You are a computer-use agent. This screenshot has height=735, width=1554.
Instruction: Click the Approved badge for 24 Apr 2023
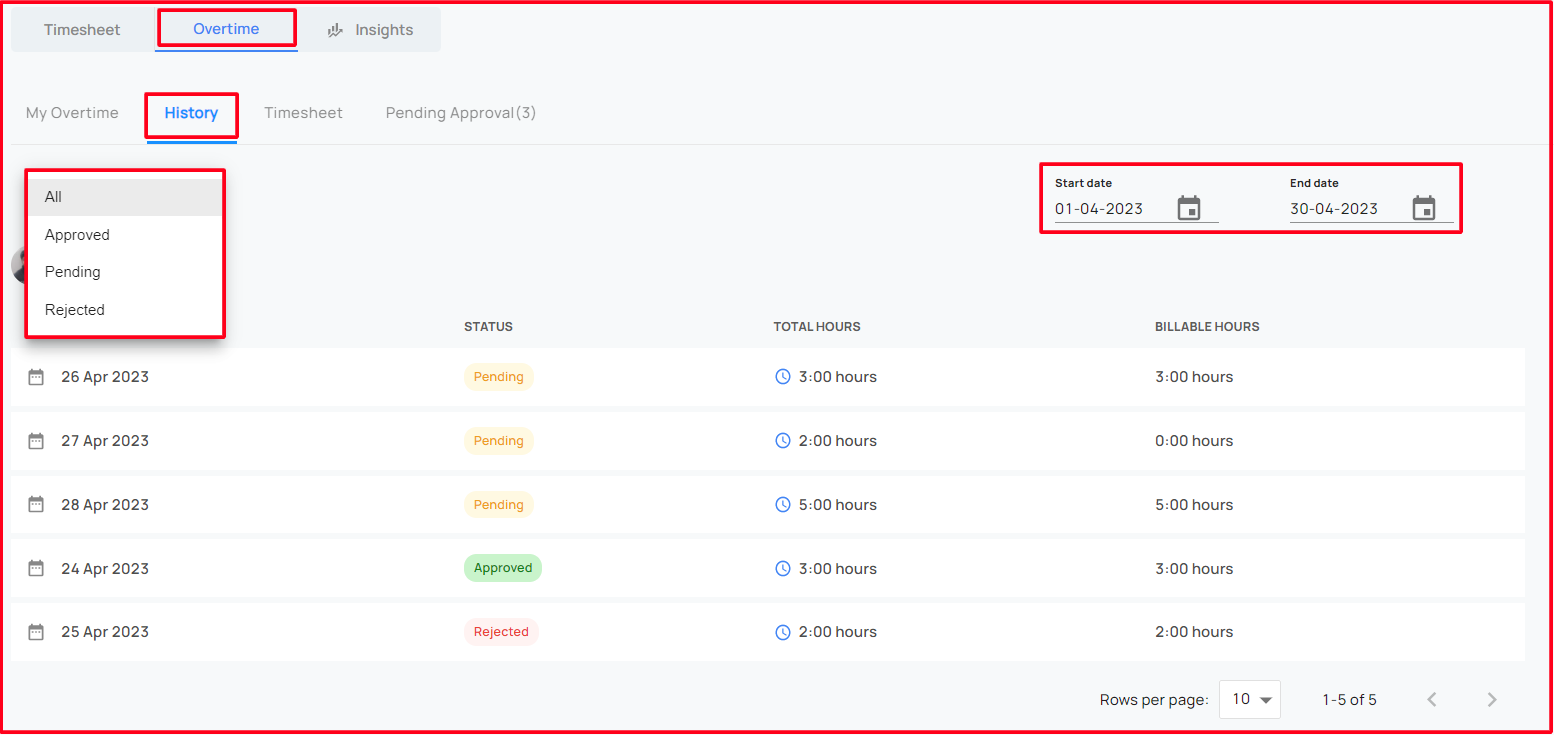click(503, 568)
